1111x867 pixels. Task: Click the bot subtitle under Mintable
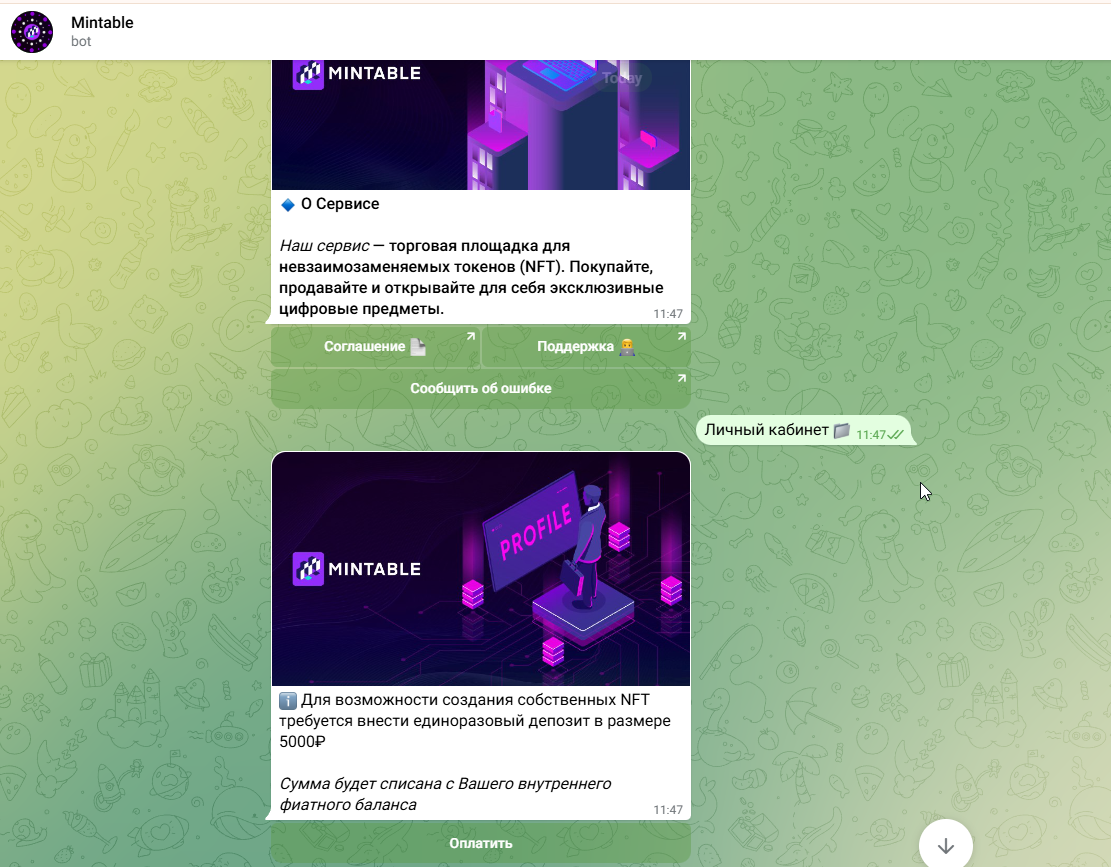pyautogui.click(x=81, y=41)
